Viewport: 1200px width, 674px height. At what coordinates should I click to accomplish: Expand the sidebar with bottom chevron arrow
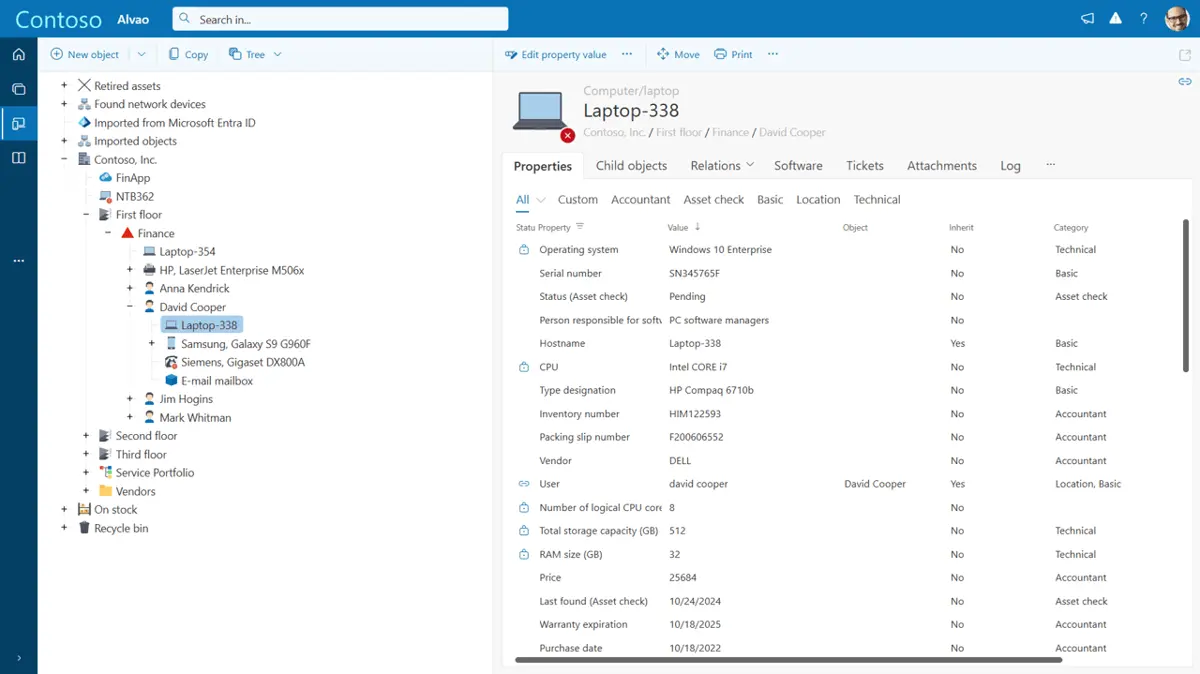[18, 658]
